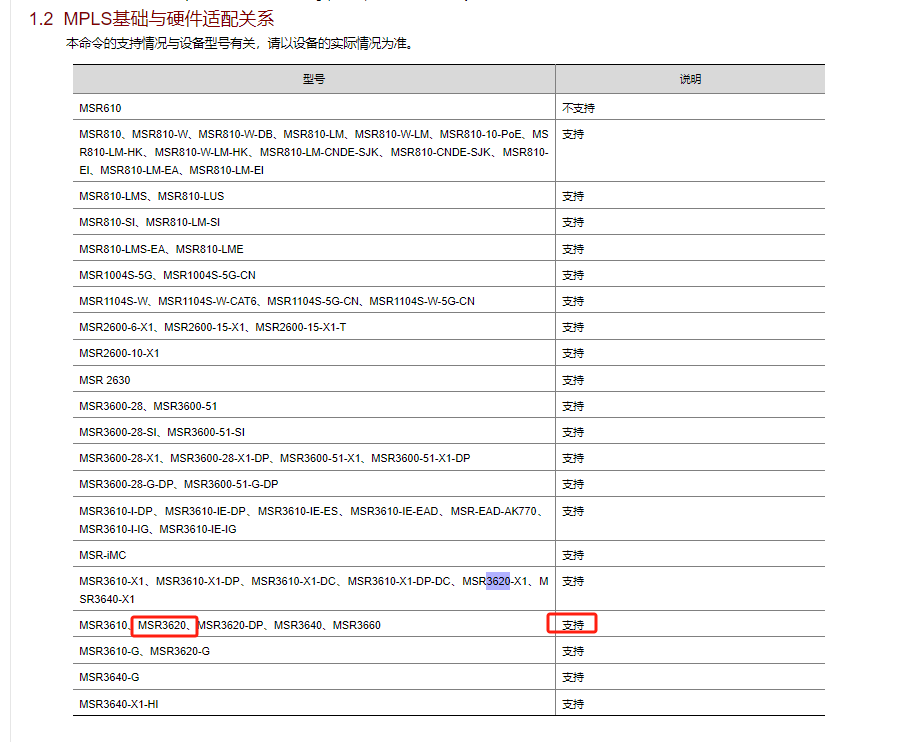Image resolution: width=920 pixels, height=742 pixels.
Task: Click the 'MSR 2630' cell
Action: tap(314, 380)
